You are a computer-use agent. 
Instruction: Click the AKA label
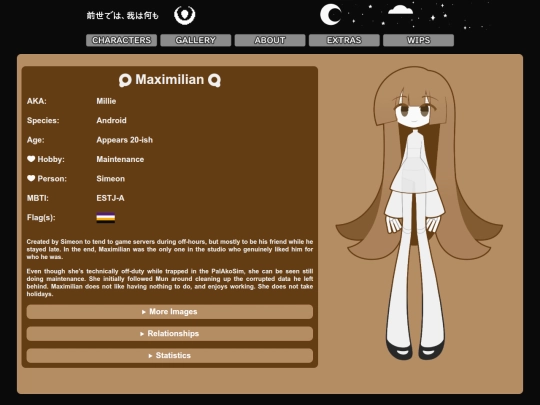pos(37,101)
